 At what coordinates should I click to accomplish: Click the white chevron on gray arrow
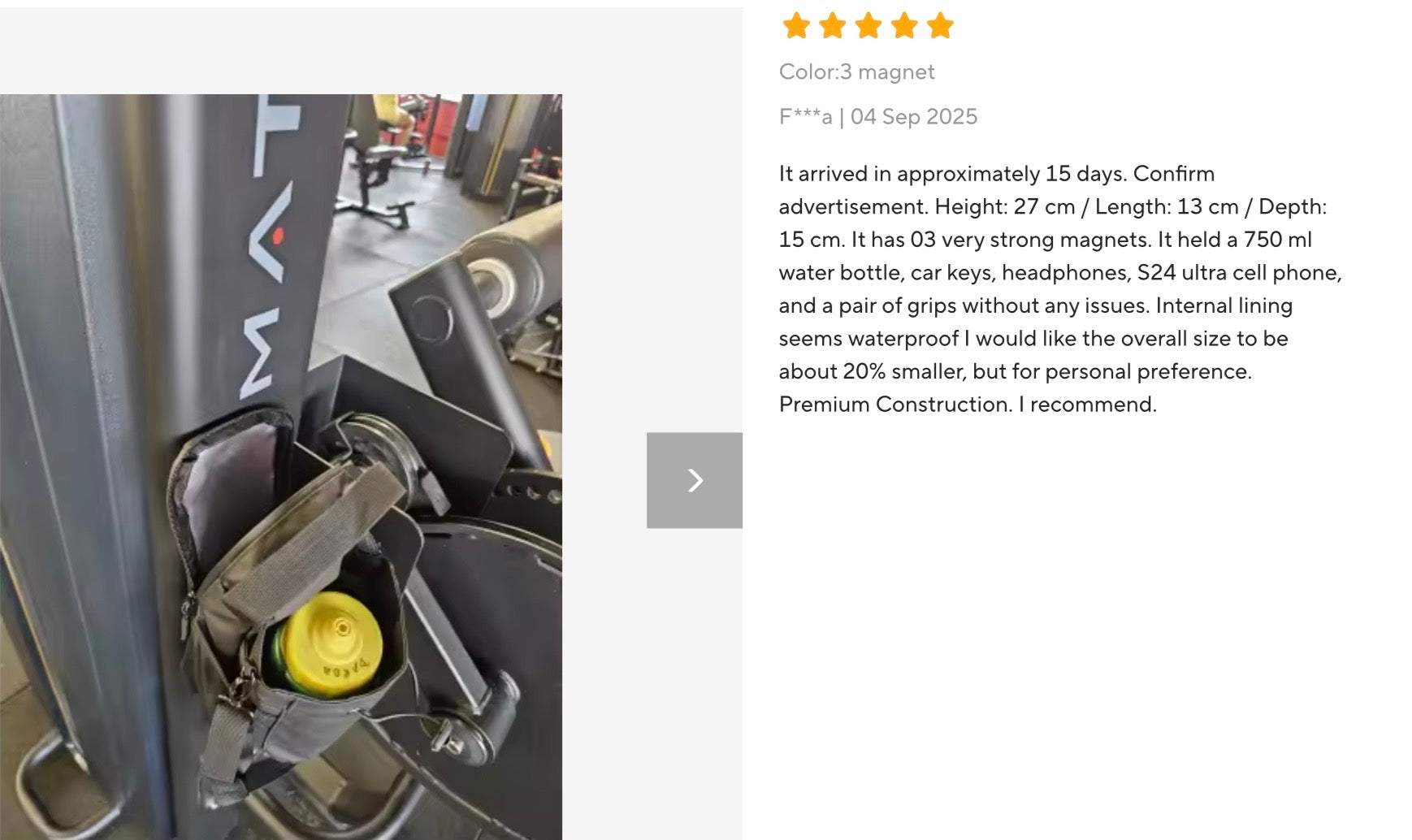[695, 480]
